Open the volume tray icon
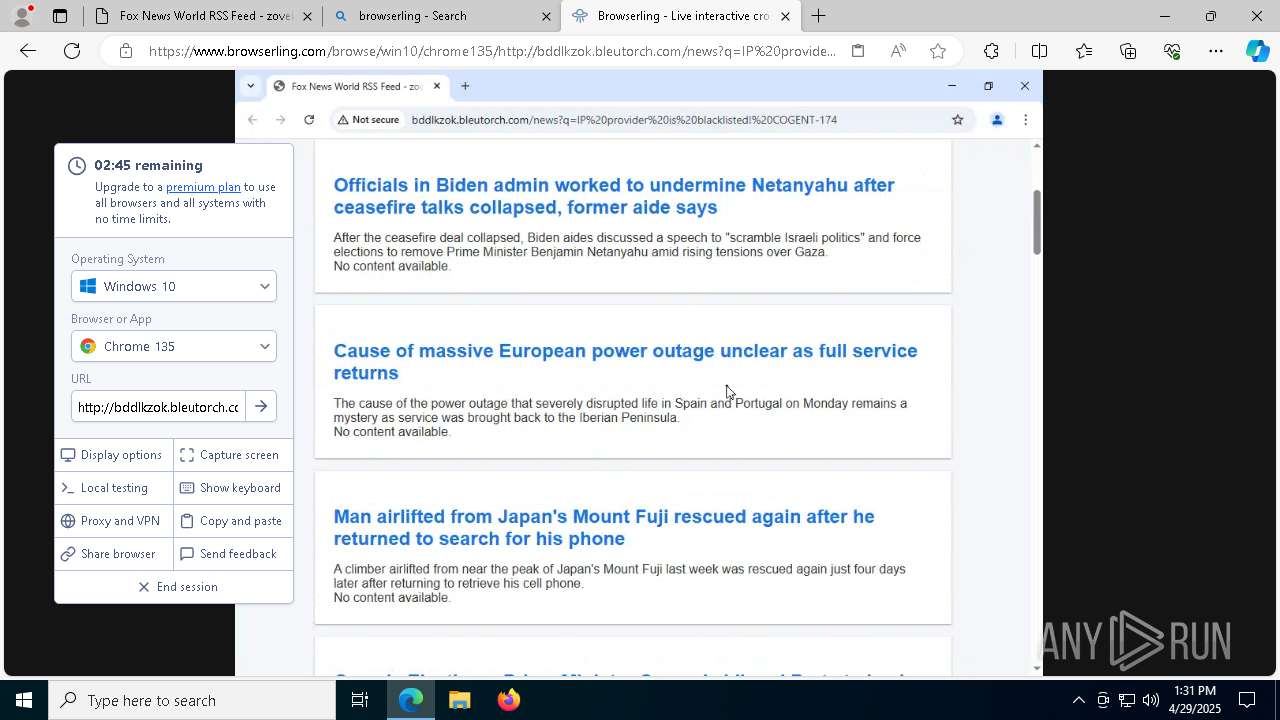Image resolution: width=1280 pixels, height=720 pixels. 1151,700
